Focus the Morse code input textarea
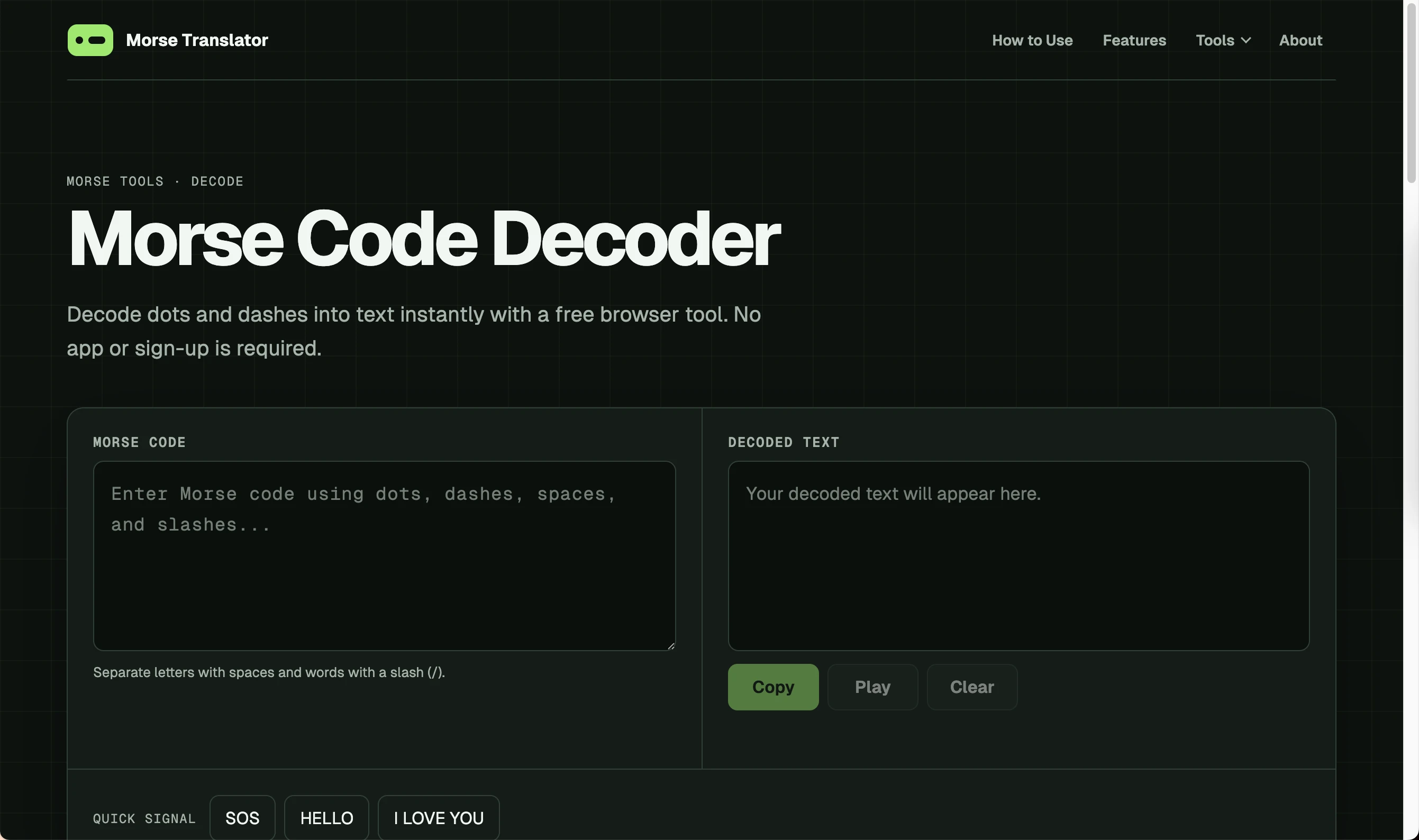 tap(384, 556)
